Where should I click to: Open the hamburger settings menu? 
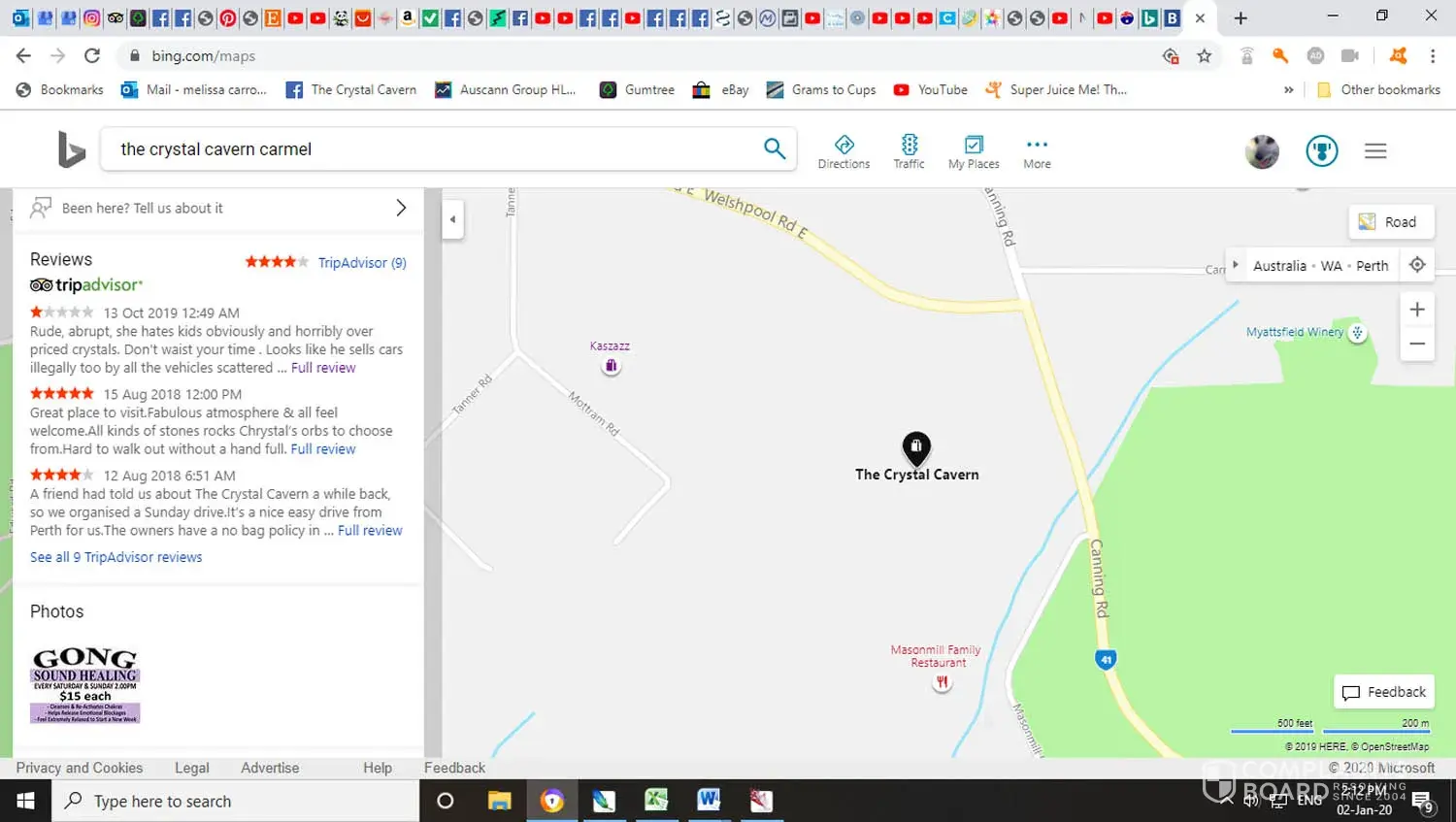(x=1374, y=151)
